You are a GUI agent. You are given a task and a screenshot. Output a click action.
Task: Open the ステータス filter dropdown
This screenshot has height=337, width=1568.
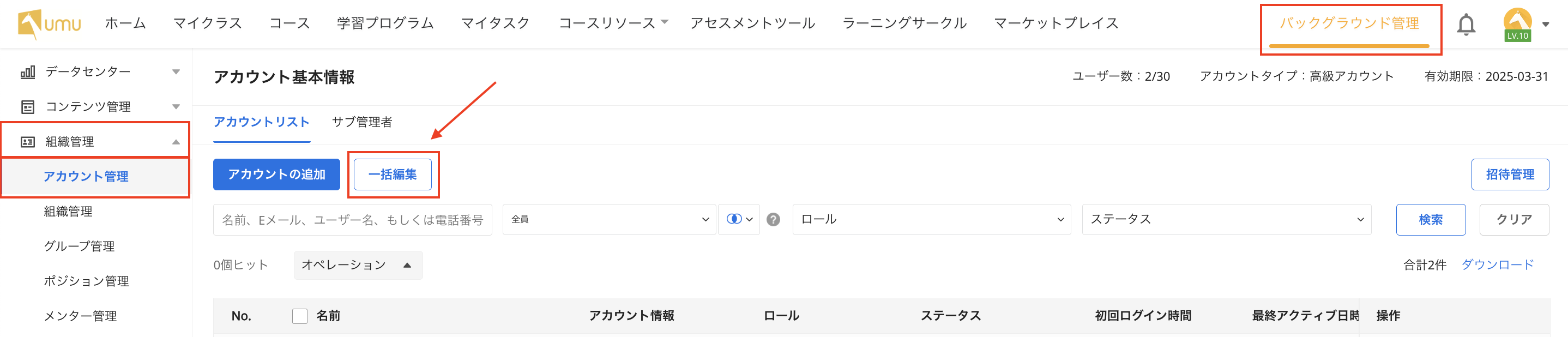tap(1226, 220)
